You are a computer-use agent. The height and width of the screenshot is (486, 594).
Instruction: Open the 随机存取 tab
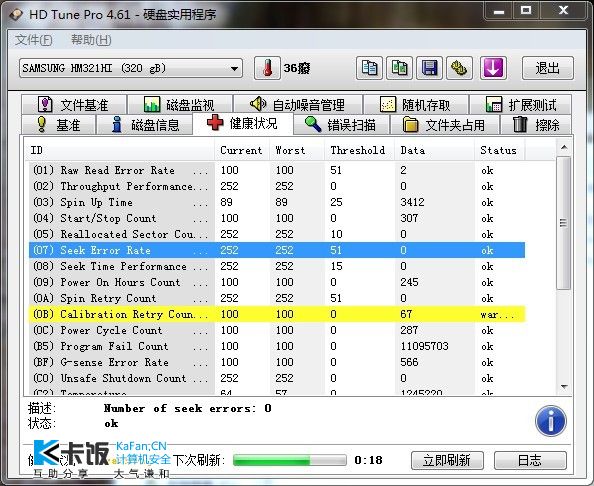[x=416, y=105]
